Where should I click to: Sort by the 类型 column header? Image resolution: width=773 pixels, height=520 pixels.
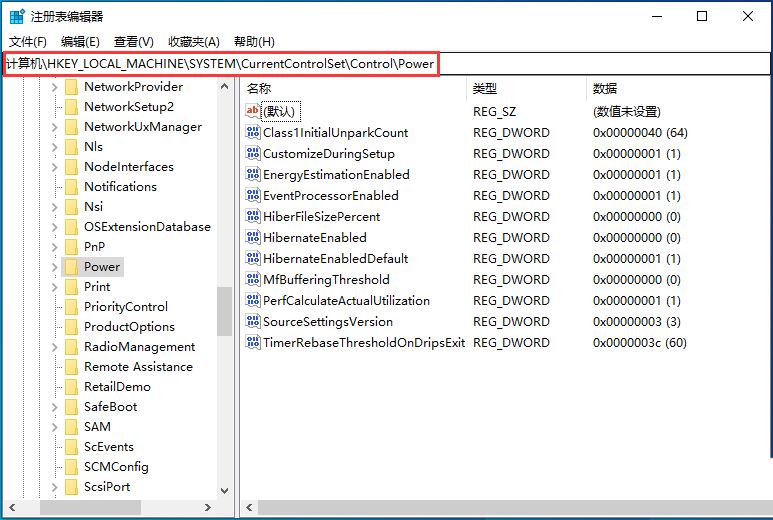click(527, 88)
